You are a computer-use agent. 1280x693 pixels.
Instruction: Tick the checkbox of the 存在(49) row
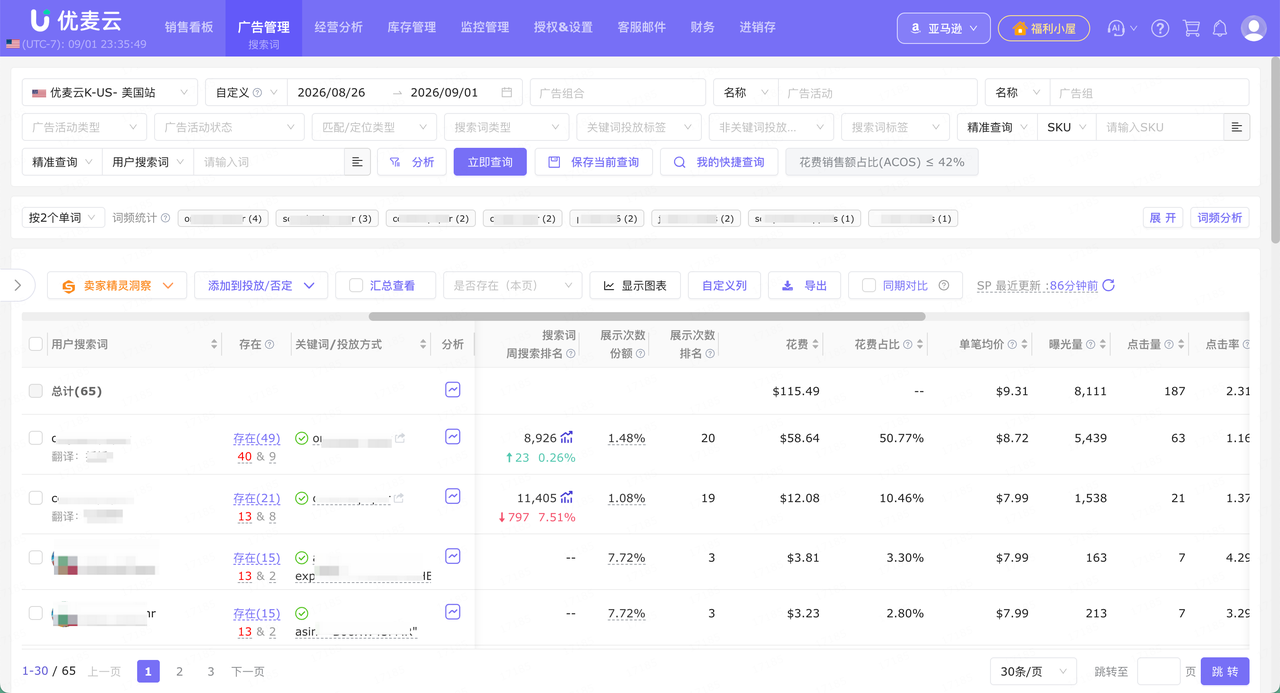click(36, 438)
